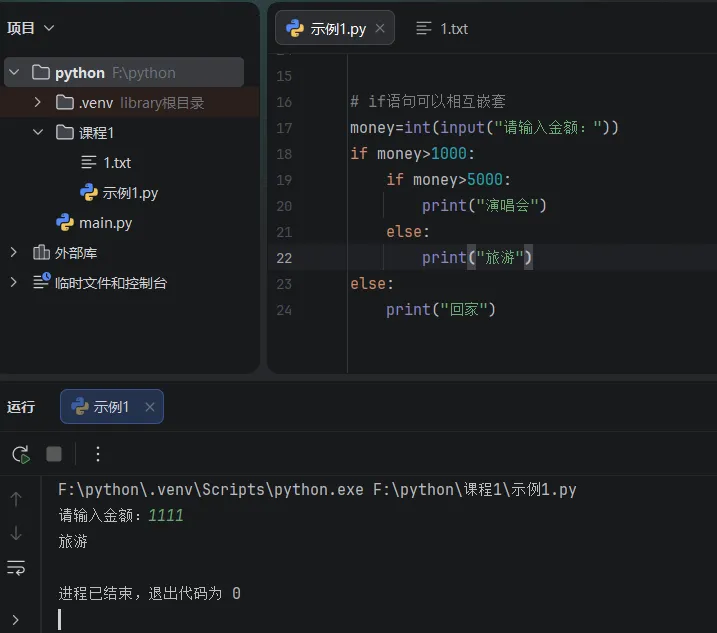Click the print("回家") line

click(441, 310)
